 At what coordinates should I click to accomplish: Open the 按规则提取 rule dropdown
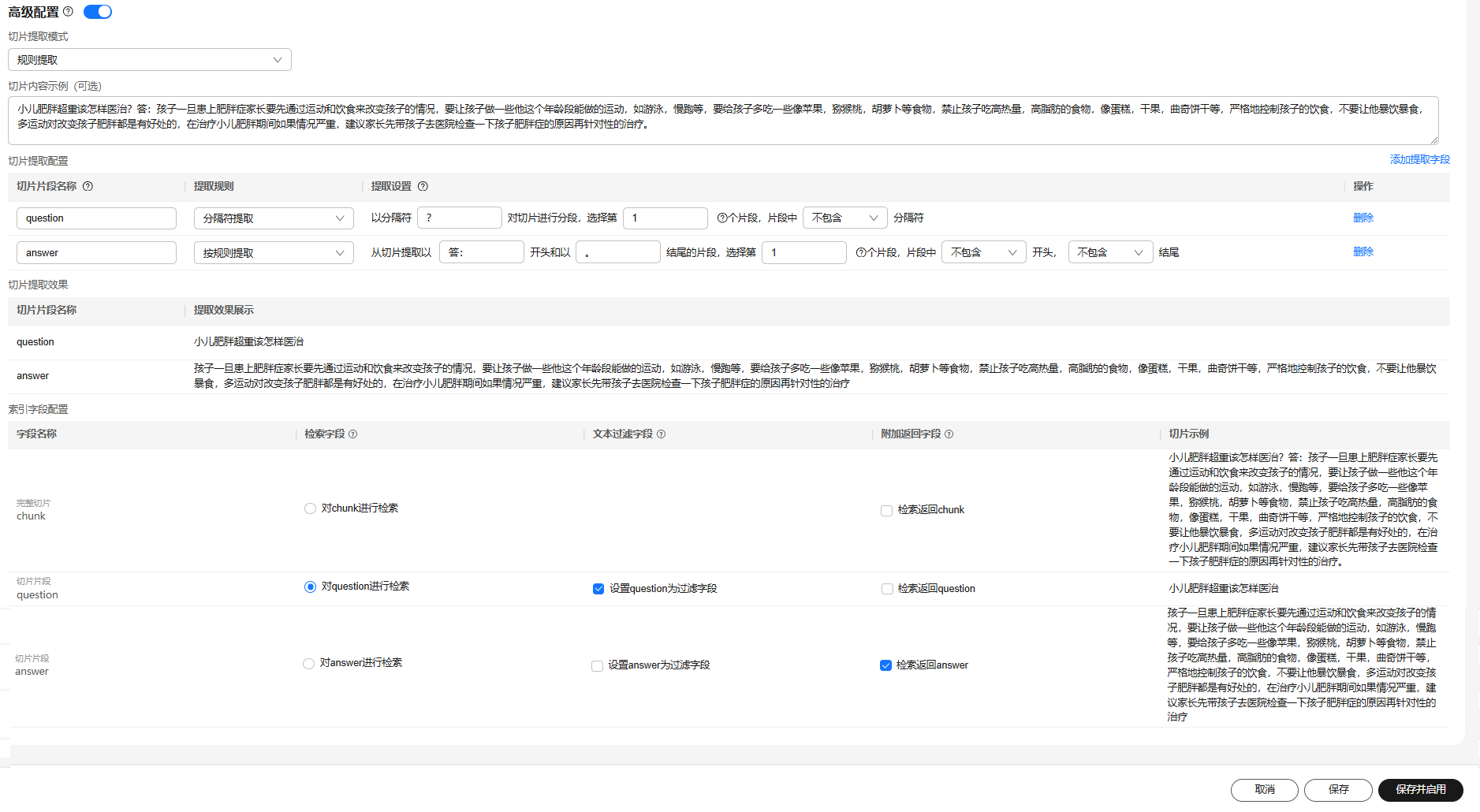click(274, 253)
